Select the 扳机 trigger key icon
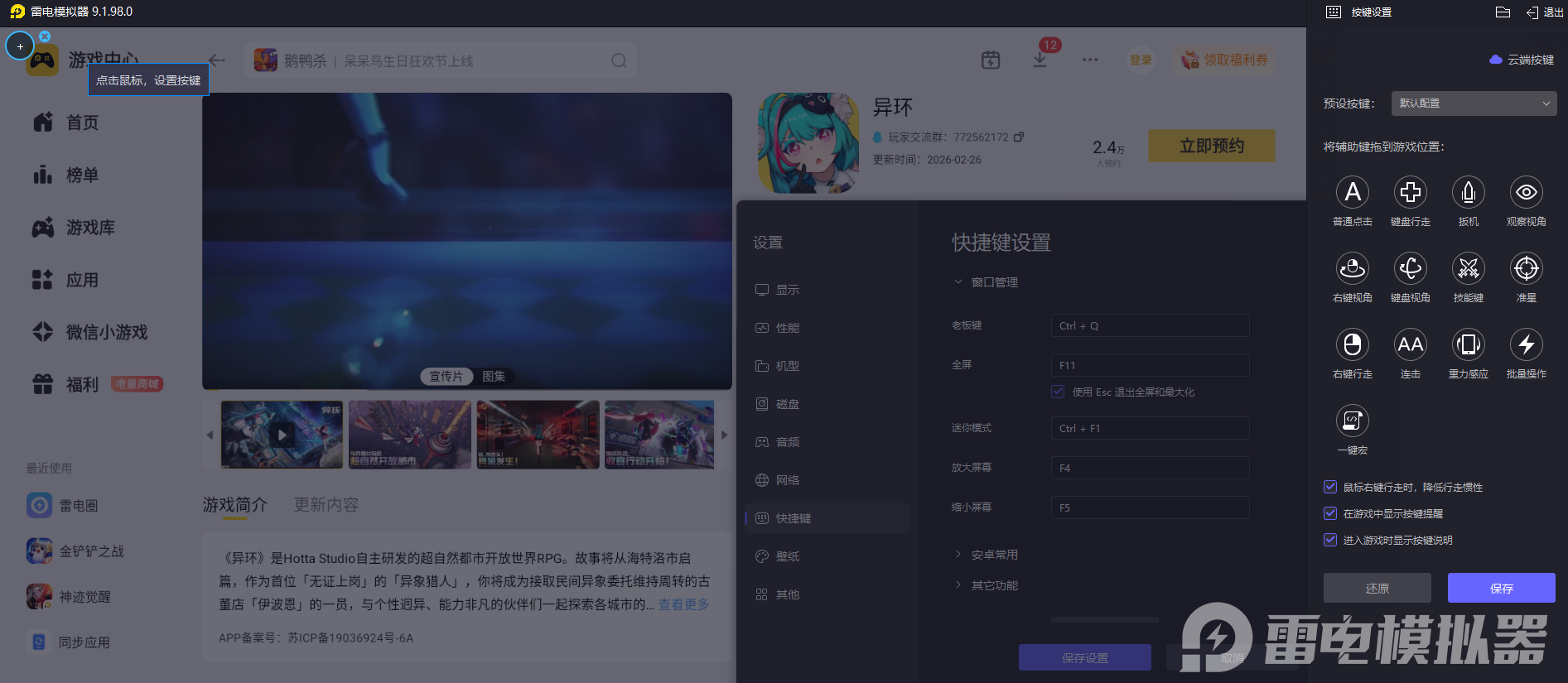This screenshot has height=683, width=1568. coord(1469,192)
